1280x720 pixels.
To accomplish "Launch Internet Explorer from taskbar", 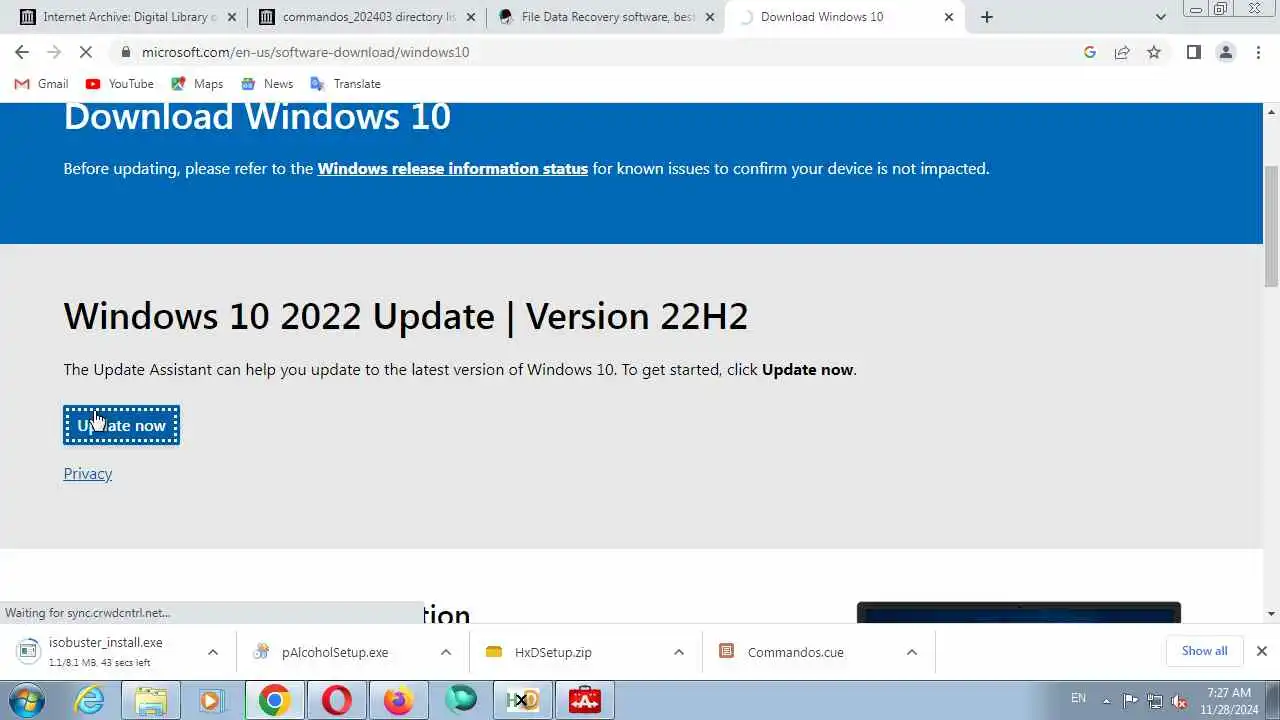I will pyautogui.click(x=90, y=701).
